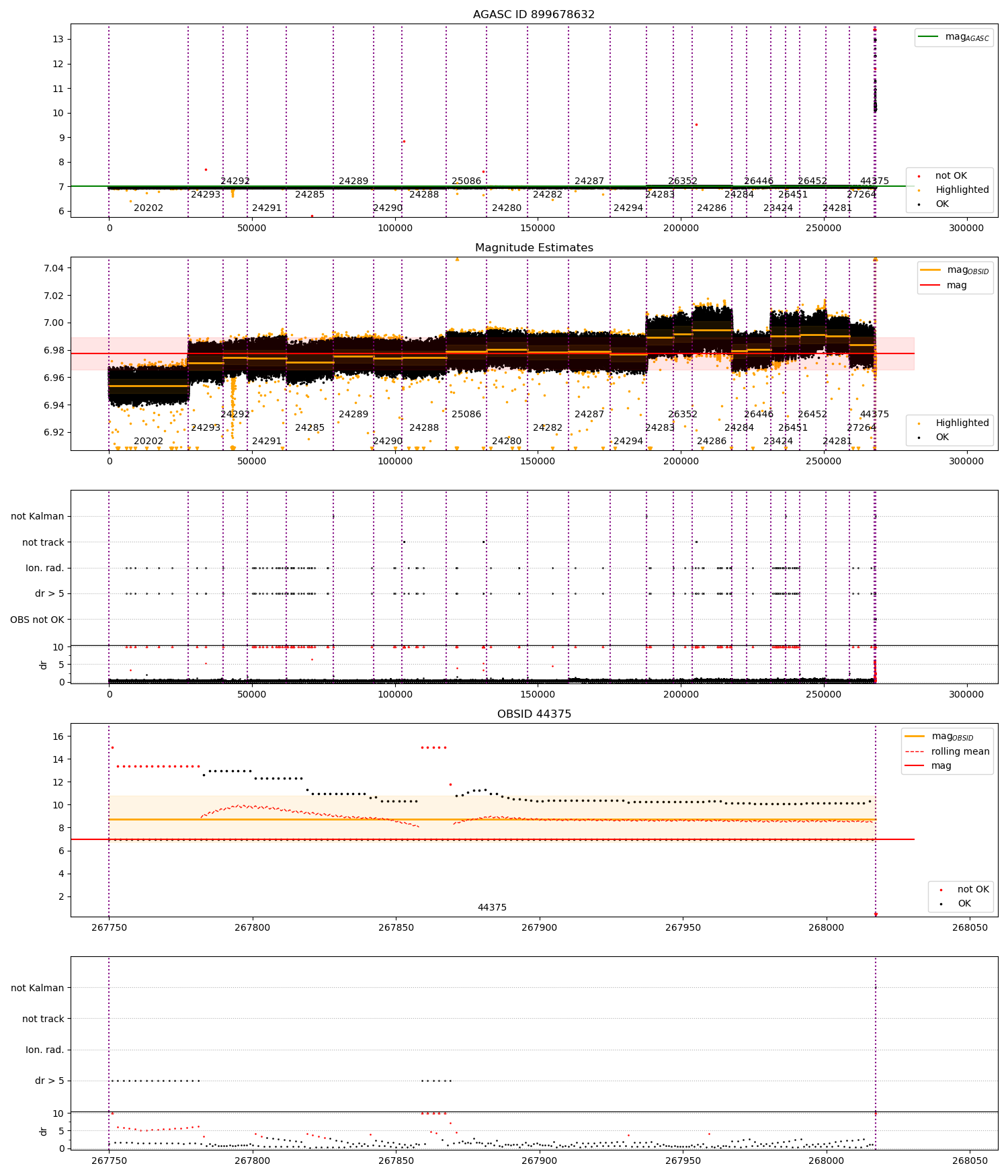1008x1176 pixels.
Task: Click x-axis tick 150000 in Magnitude Estimates plot
Action: tap(538, 461)
